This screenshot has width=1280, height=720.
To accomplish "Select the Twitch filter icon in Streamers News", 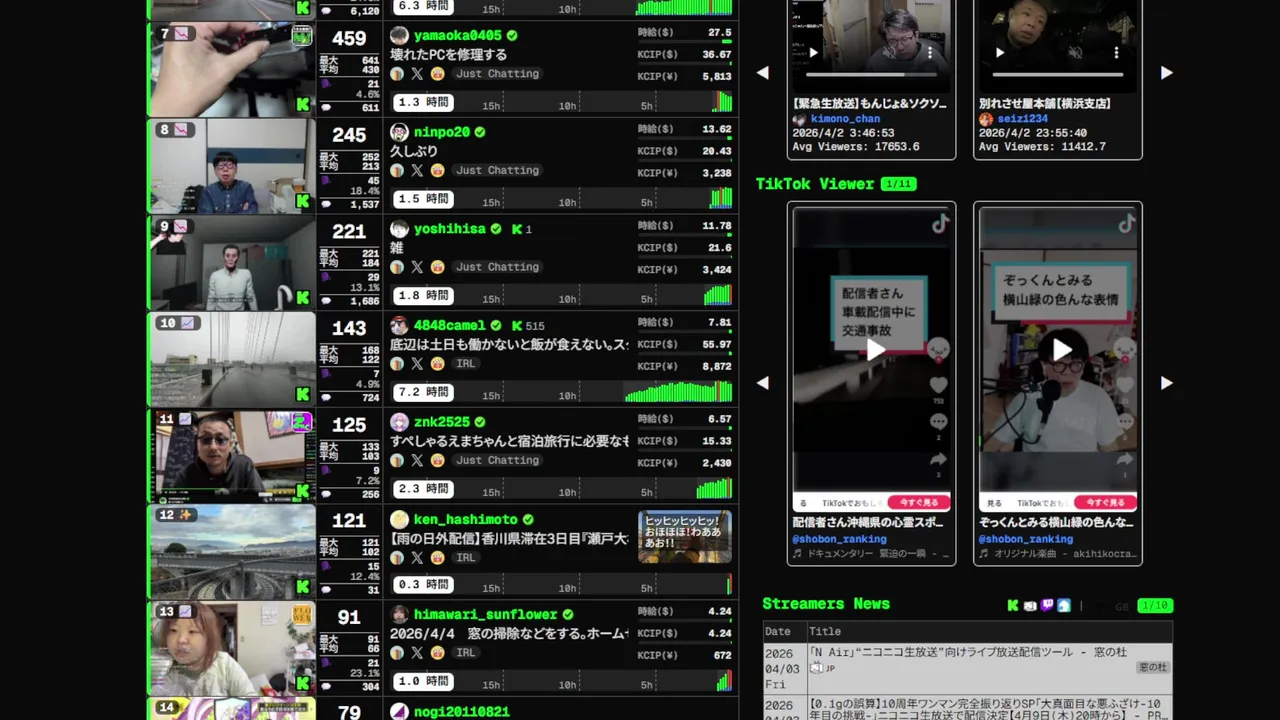I will [1047, 605].
